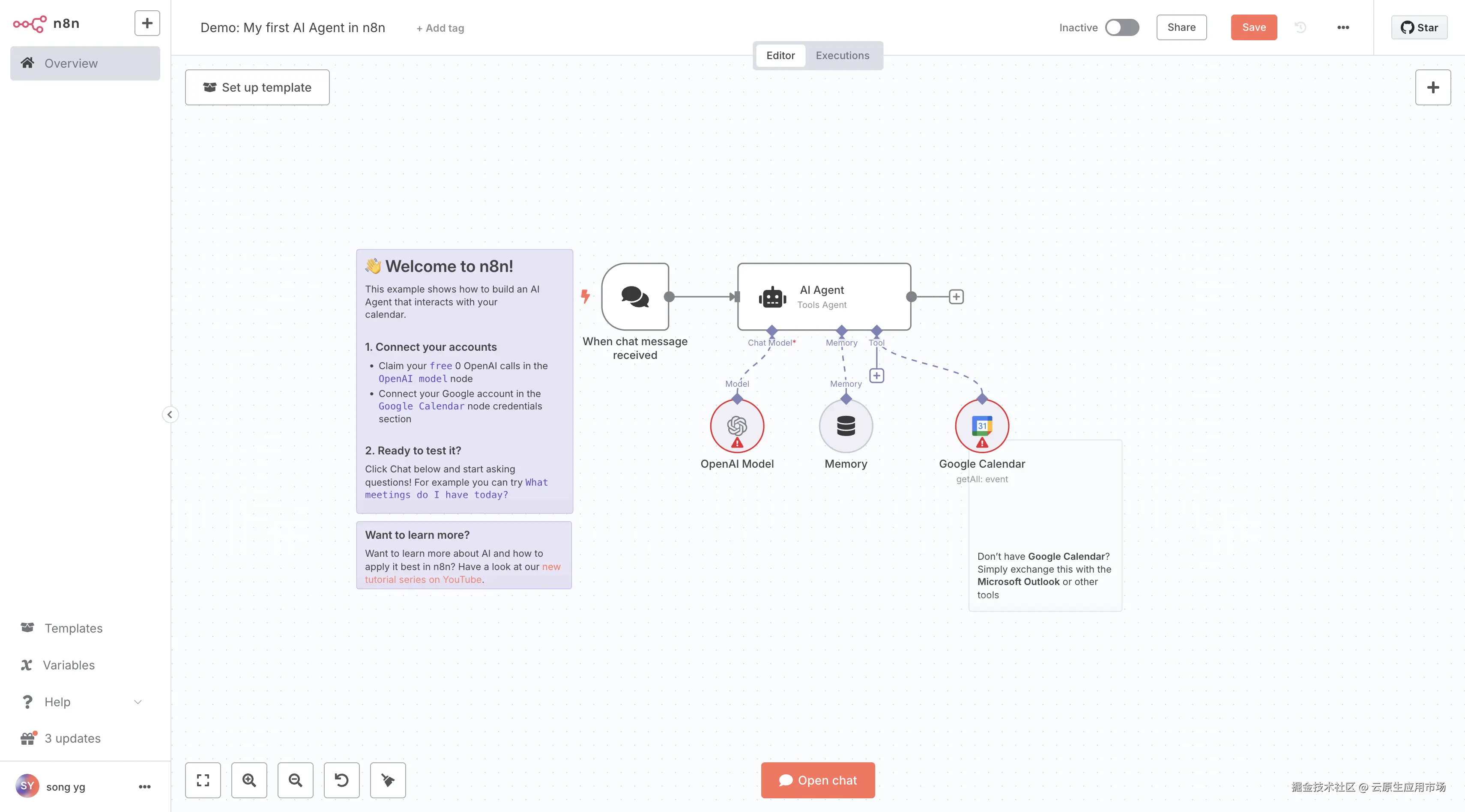The height and width of the screenshot is (812, 1465).
Task: Collapse the left sidebar with chevron
Action: point(170,414)
